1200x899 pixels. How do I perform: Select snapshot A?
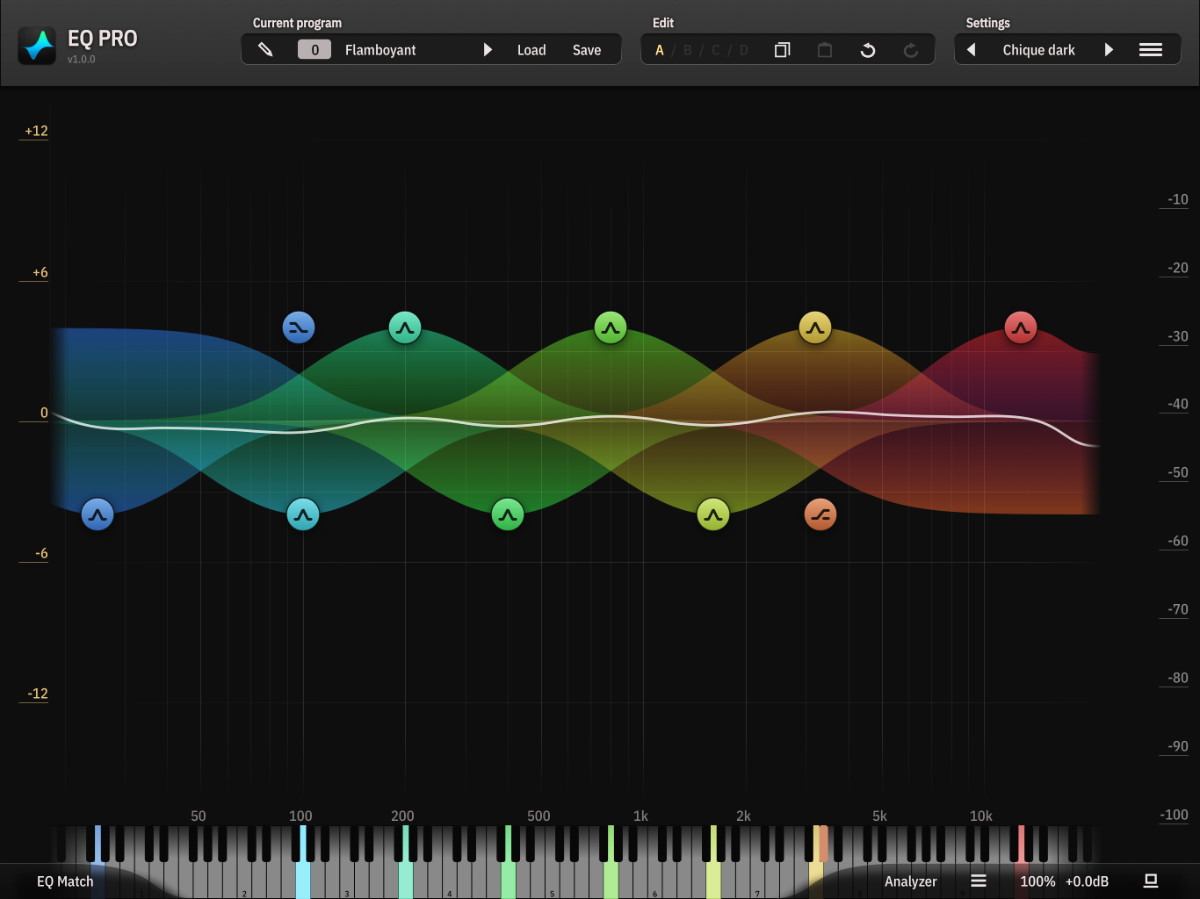pyautogui.click(x=659, y=48)
